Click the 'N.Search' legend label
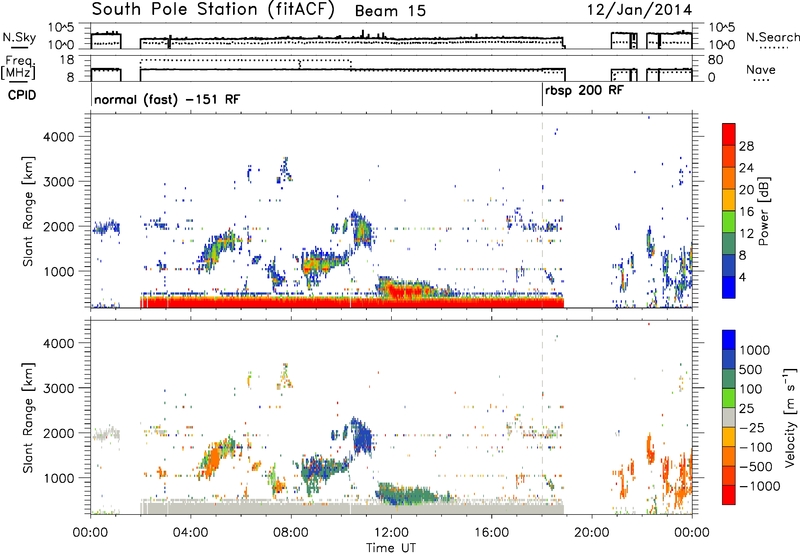 [x=772, y=37]
